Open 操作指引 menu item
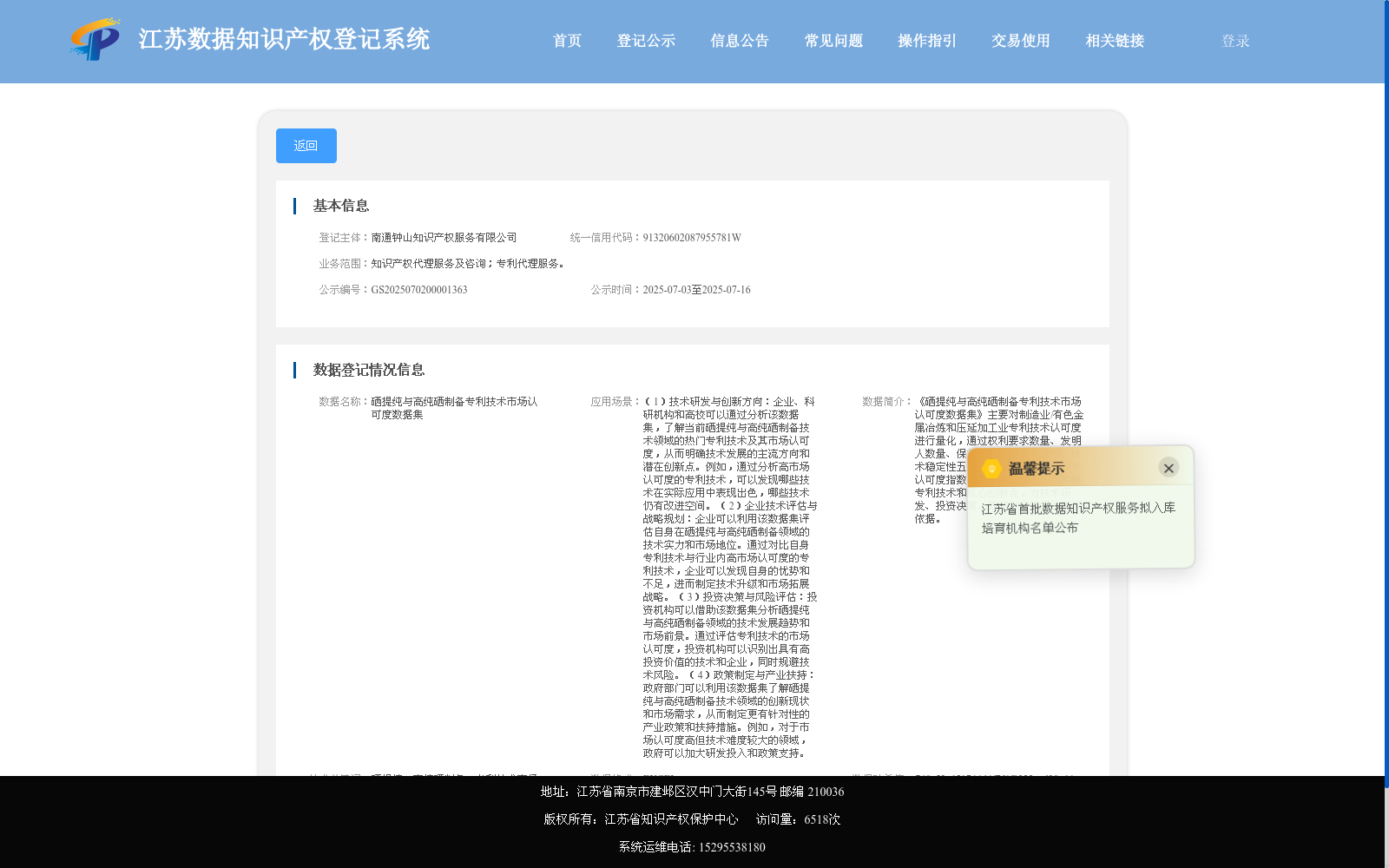This screenshot has width=1389, height=868. [927, 41]
